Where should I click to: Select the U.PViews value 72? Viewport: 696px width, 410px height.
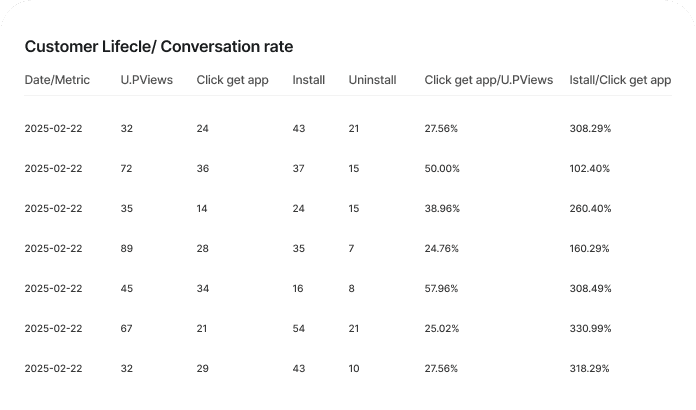click(x=126, y=169)
